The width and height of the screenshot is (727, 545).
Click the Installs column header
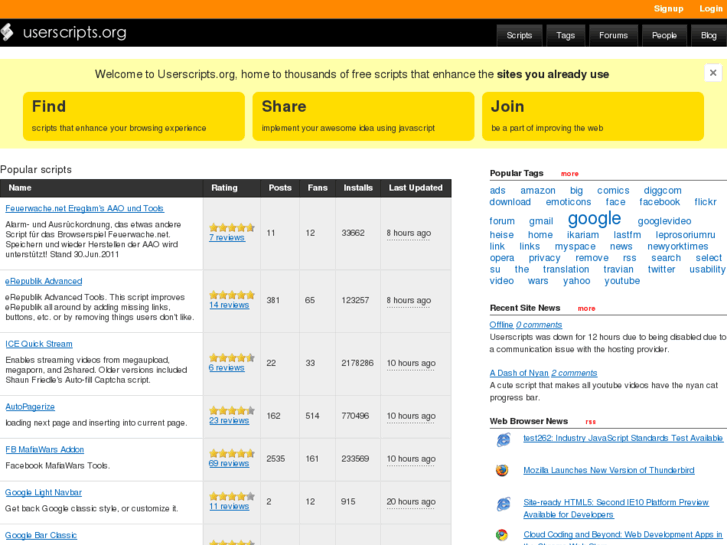(358, 188)
